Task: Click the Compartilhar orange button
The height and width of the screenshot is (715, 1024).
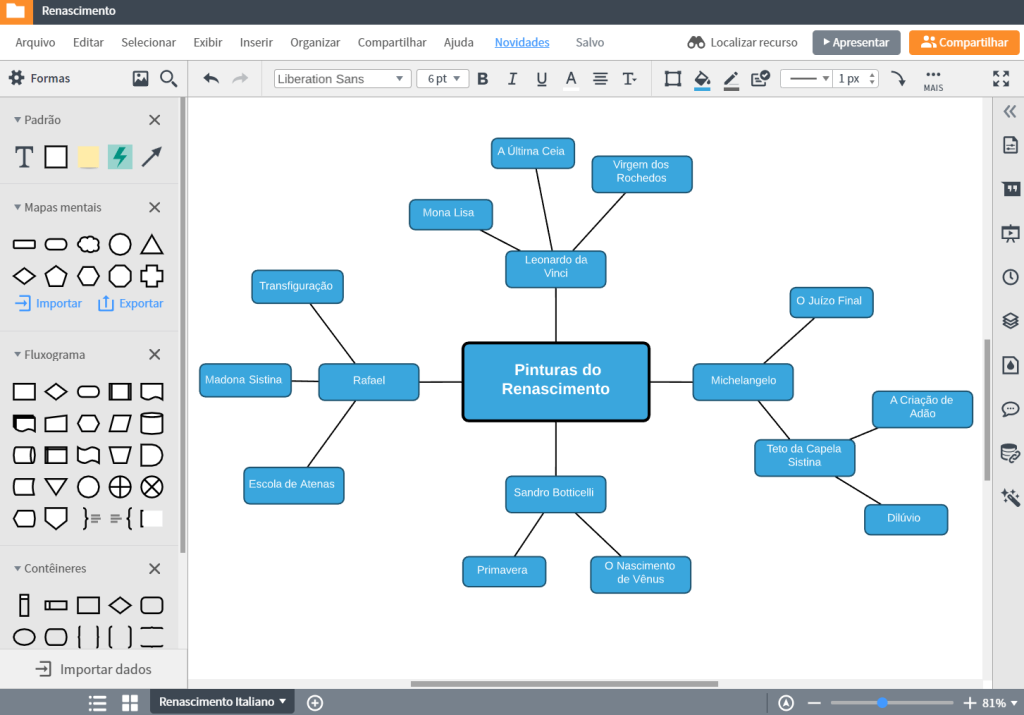Action: coord(964,43)
